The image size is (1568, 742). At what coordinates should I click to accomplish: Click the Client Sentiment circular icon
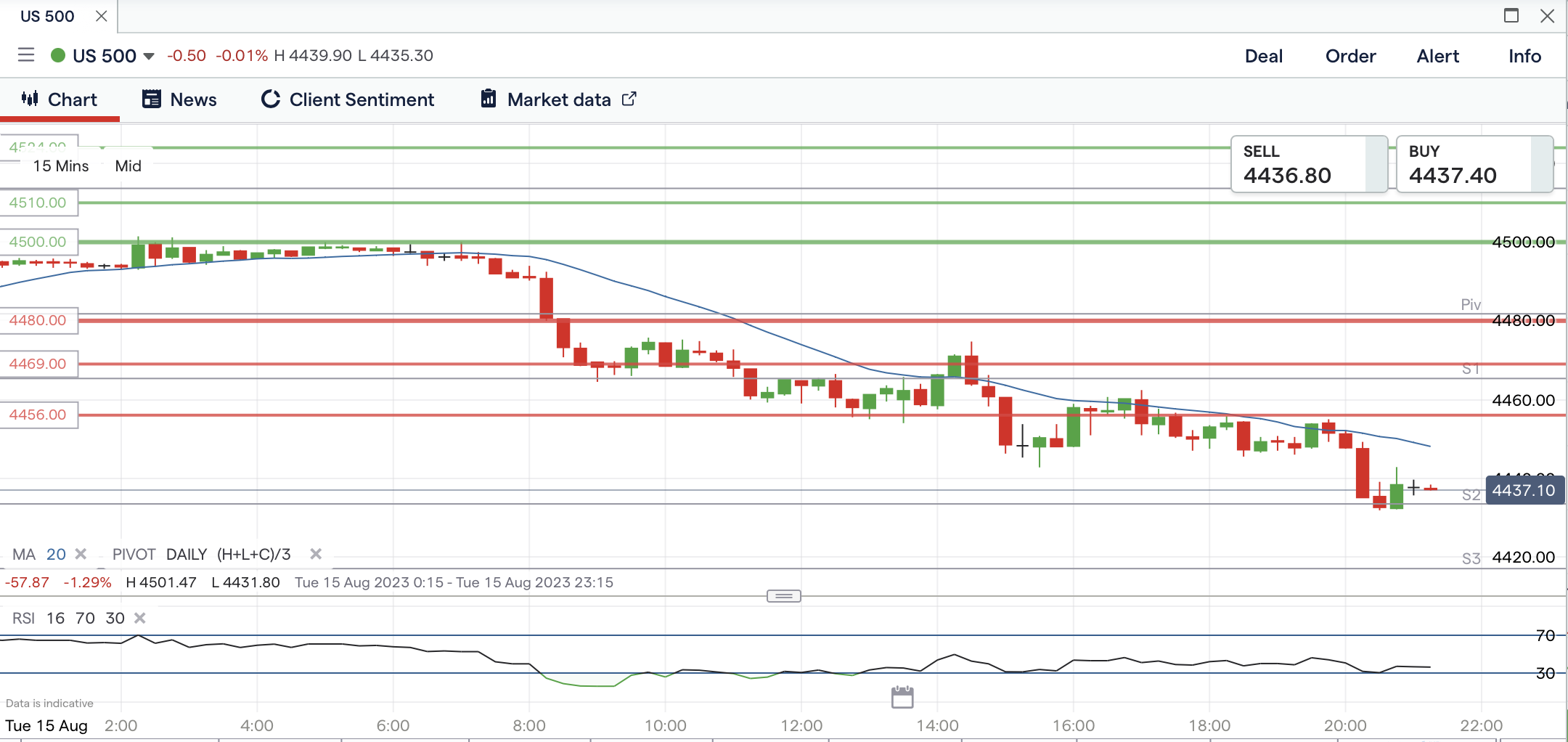(x=271, y=99)
